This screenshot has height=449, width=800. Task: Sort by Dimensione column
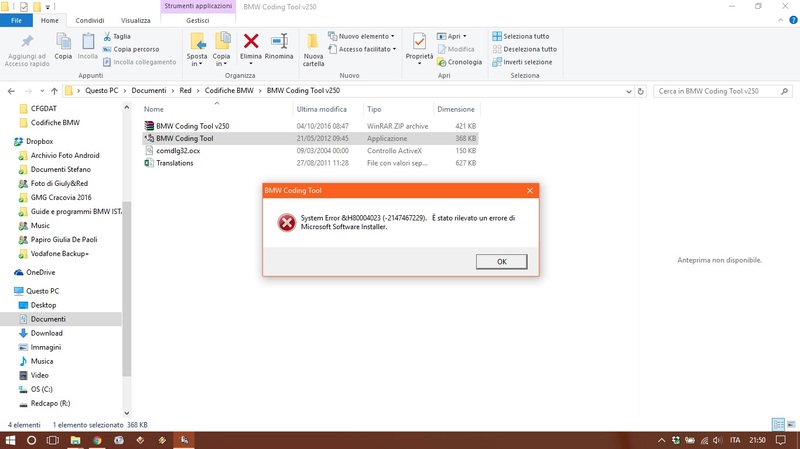pos(456,109)
